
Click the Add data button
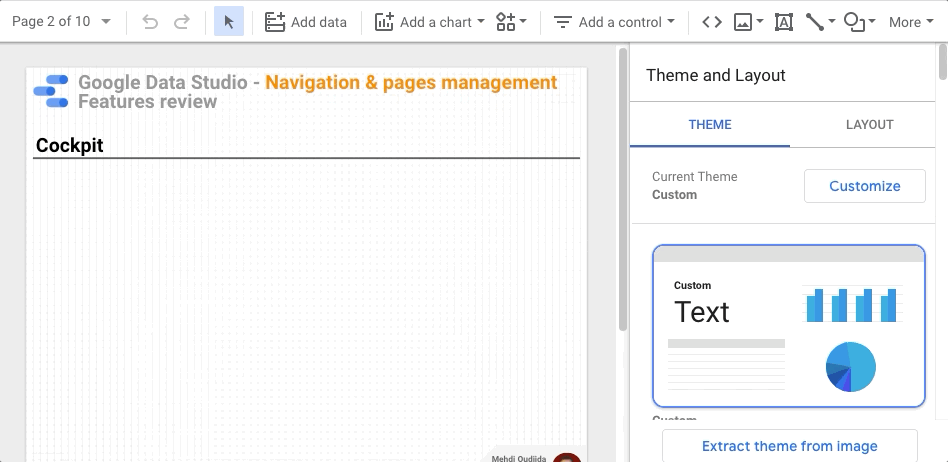(x=306, y=22)
